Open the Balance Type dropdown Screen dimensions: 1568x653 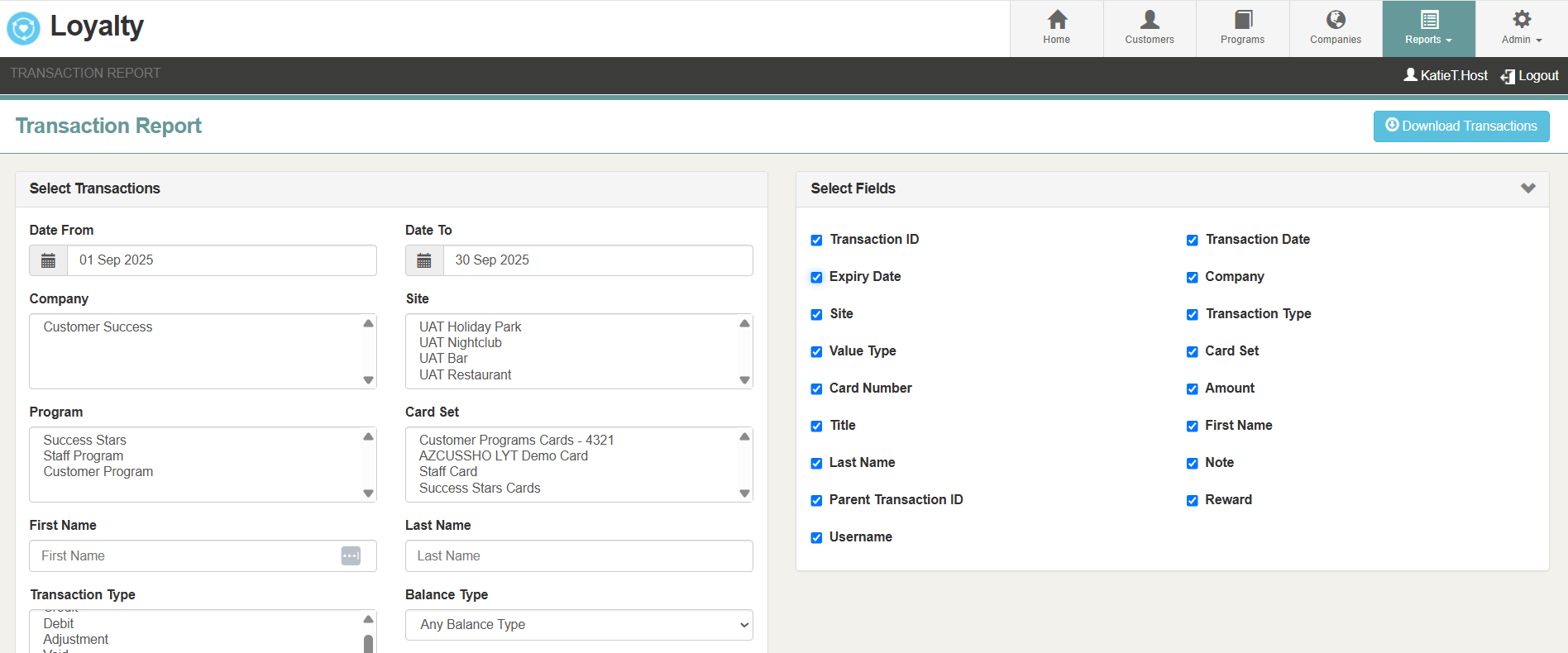578,625
